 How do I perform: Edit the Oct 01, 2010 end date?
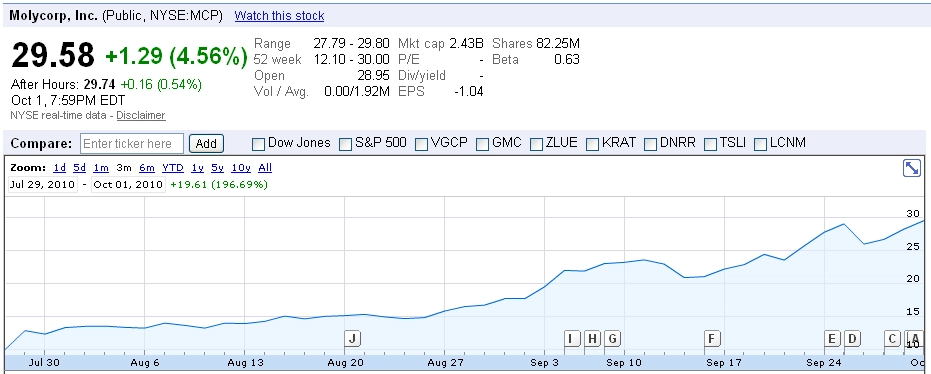(x=128, y=185)
